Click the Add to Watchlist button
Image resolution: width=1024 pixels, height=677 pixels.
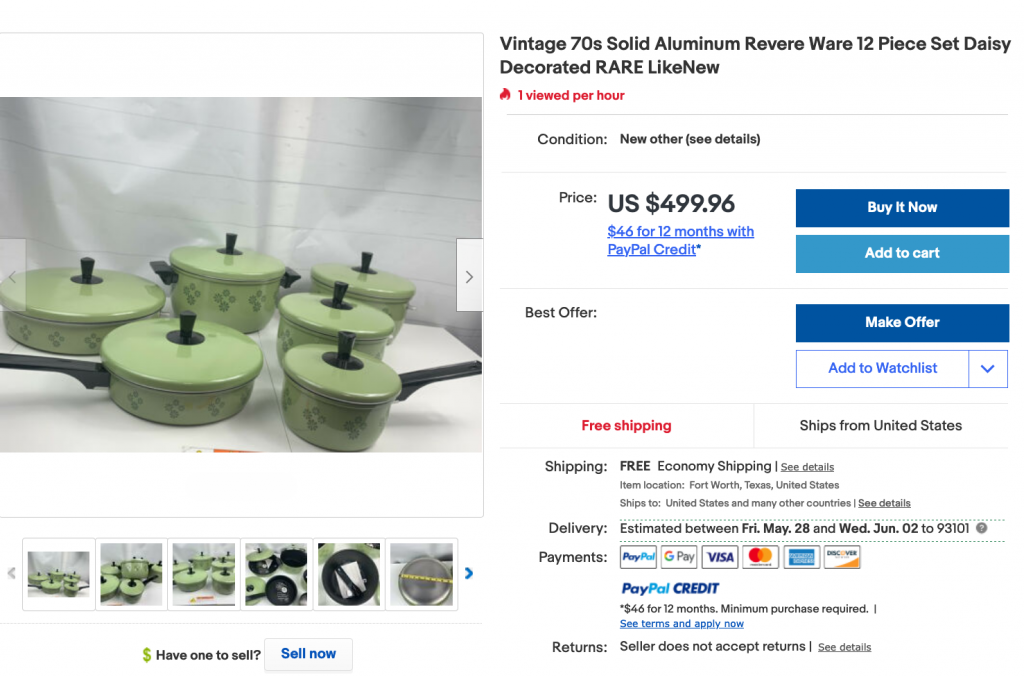882,369
